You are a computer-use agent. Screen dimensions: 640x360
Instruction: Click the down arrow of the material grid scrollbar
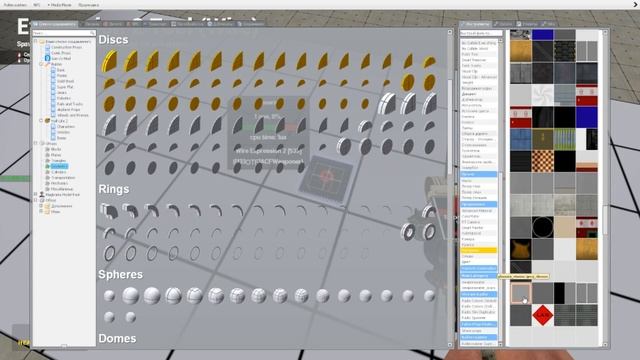click(x=605, y=345)
